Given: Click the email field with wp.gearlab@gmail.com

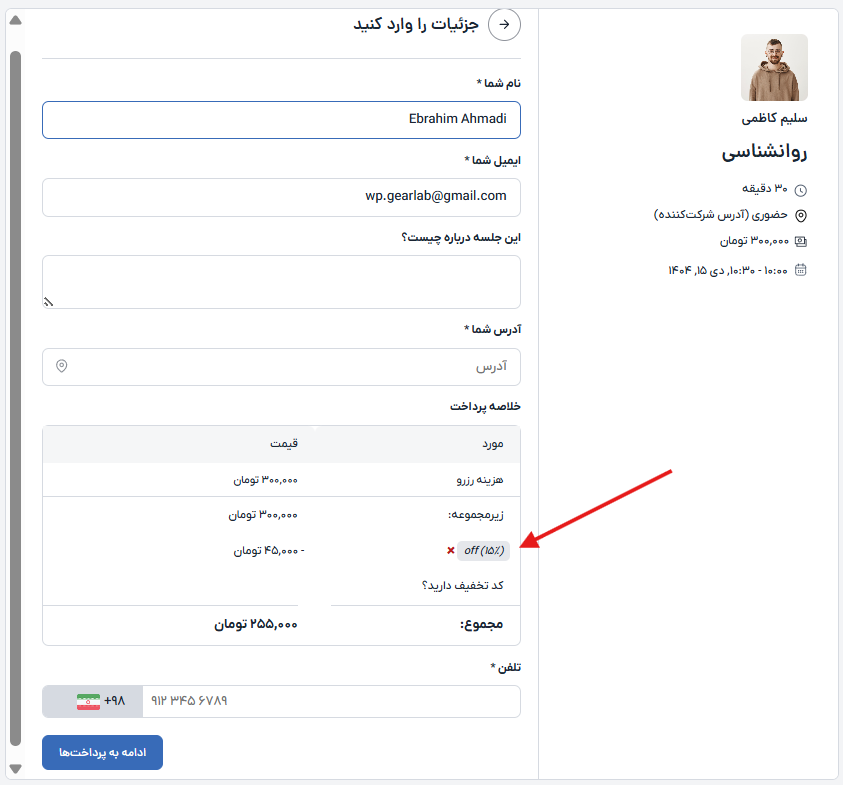Looking at the screenshot, I should click(281, 197).
